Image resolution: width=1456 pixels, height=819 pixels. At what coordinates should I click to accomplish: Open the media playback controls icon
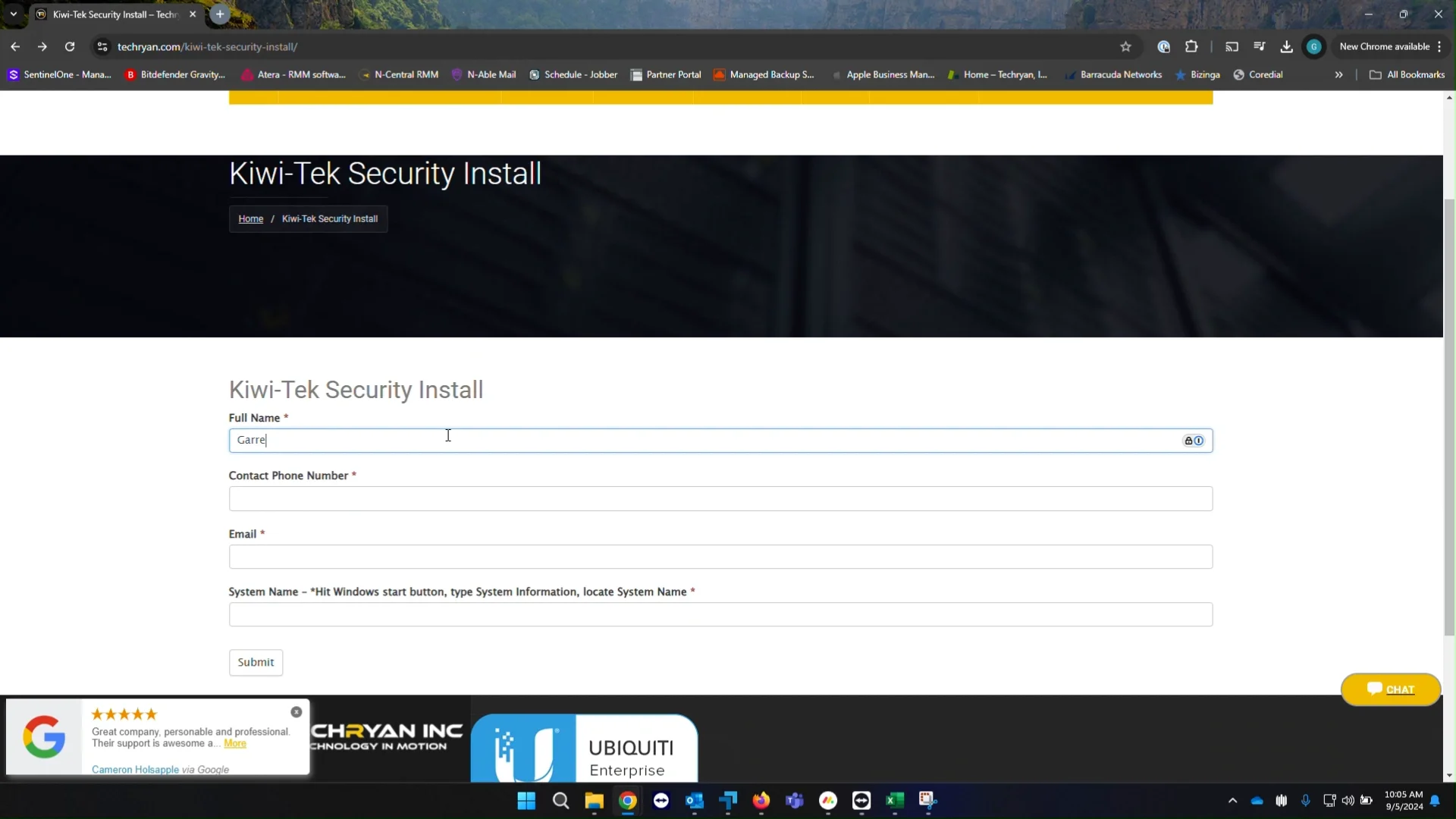pos(1260,46)
